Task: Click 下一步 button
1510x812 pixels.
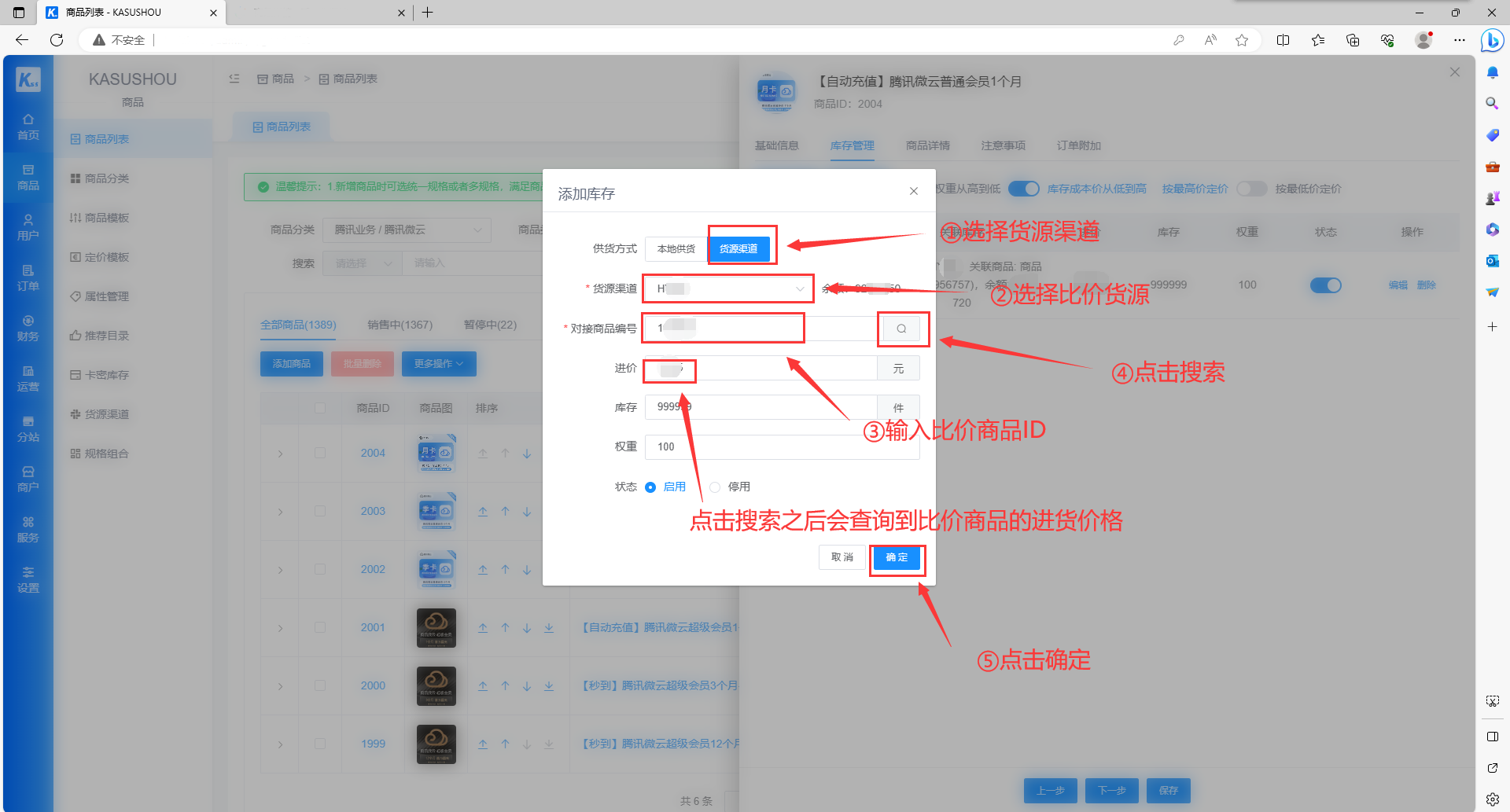Action: tap(1112, 791)
